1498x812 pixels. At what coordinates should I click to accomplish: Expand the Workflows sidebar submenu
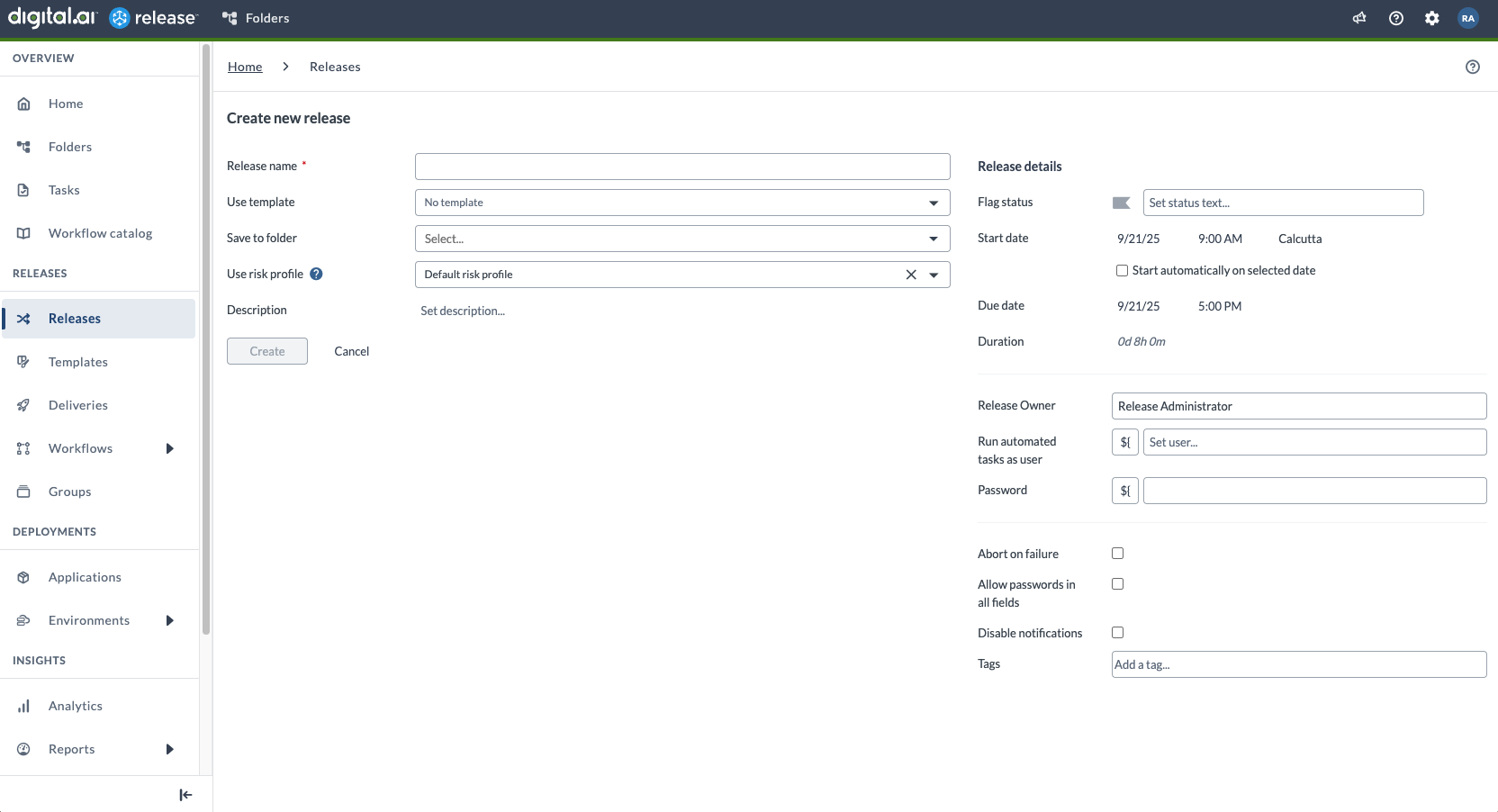point(169,448)
